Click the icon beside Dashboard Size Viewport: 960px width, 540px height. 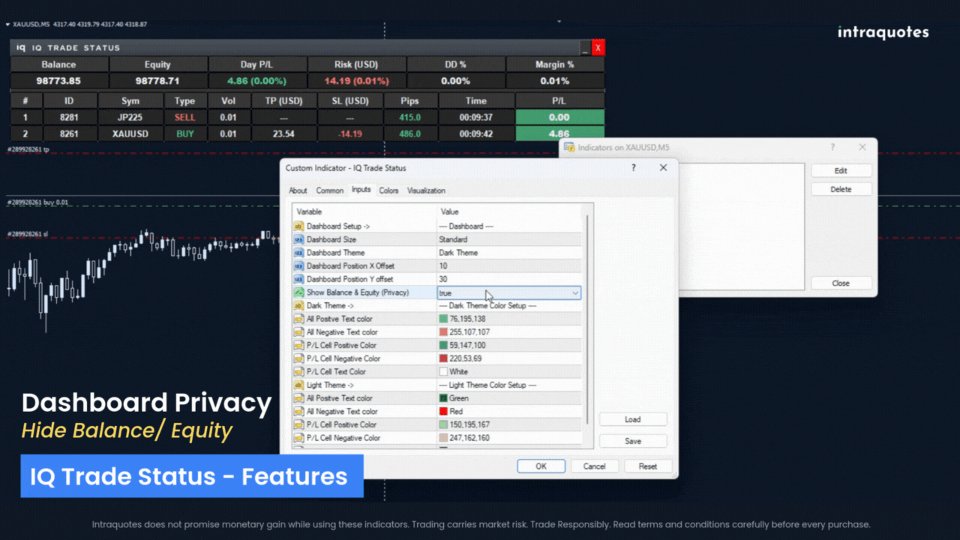click(x=299, y=239)
